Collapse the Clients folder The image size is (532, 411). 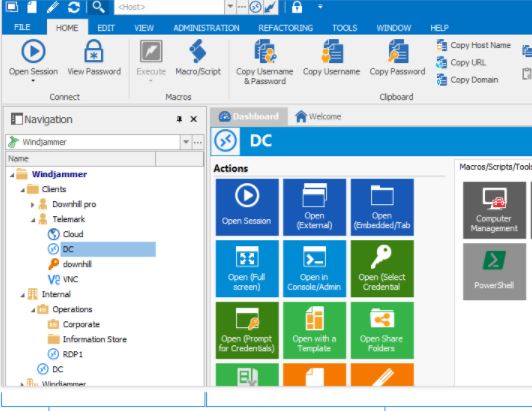(22, 190)
